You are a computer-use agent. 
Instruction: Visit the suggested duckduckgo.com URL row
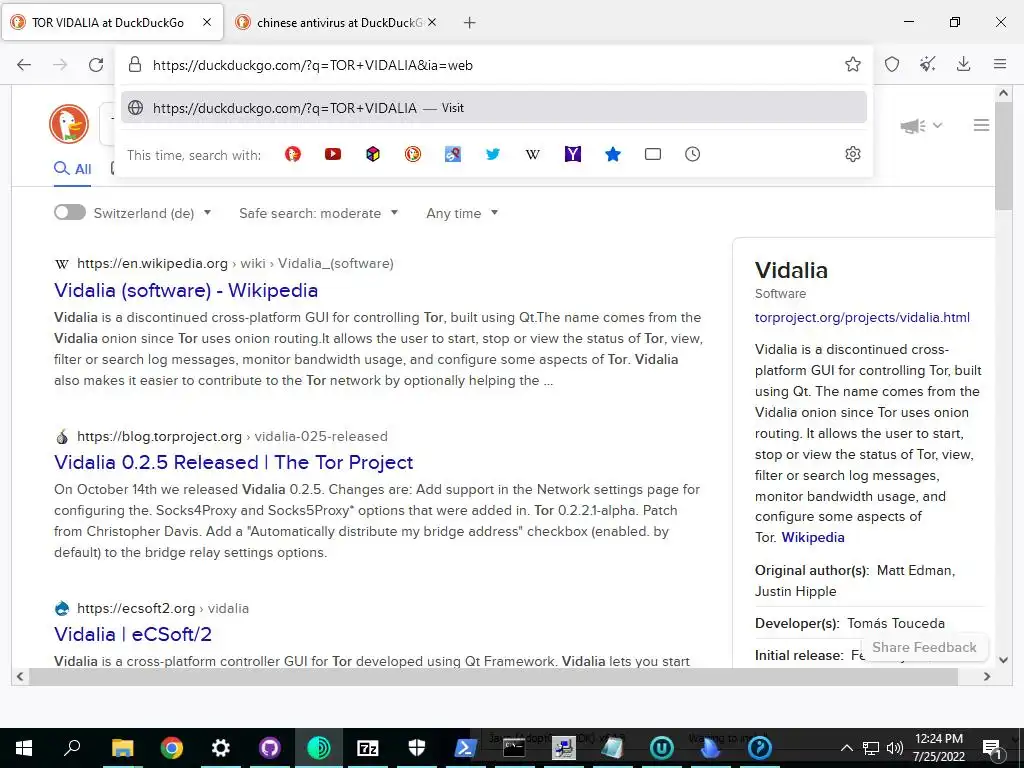(x=494, y=107)
